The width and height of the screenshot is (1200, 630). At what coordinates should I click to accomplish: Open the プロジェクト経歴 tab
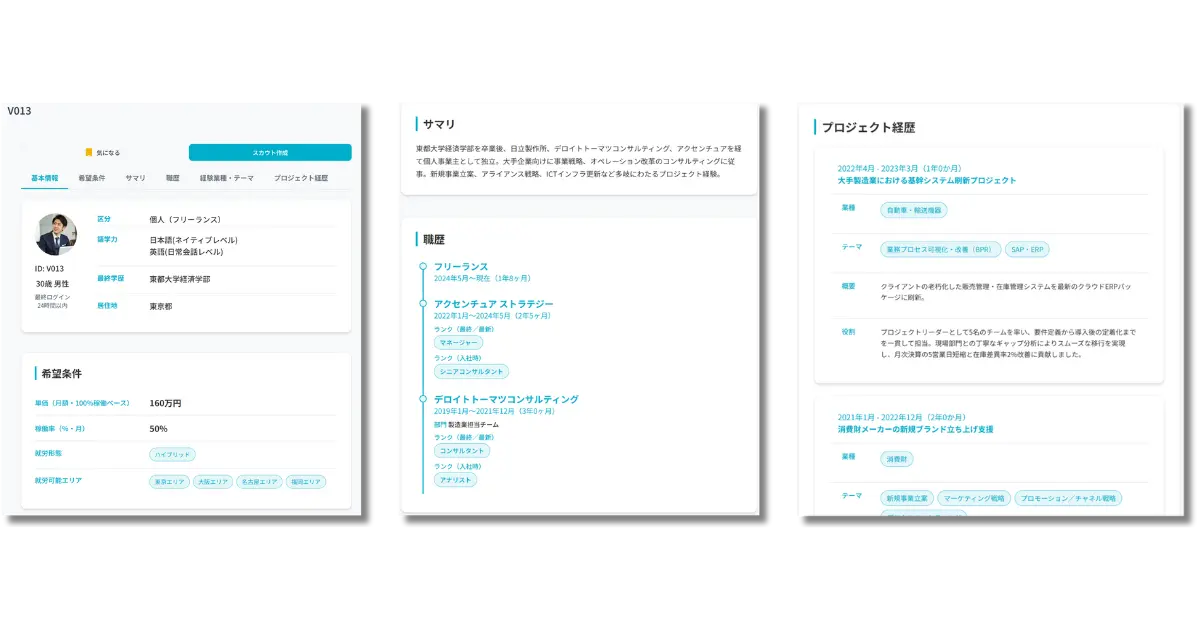[x=304, y=178]
